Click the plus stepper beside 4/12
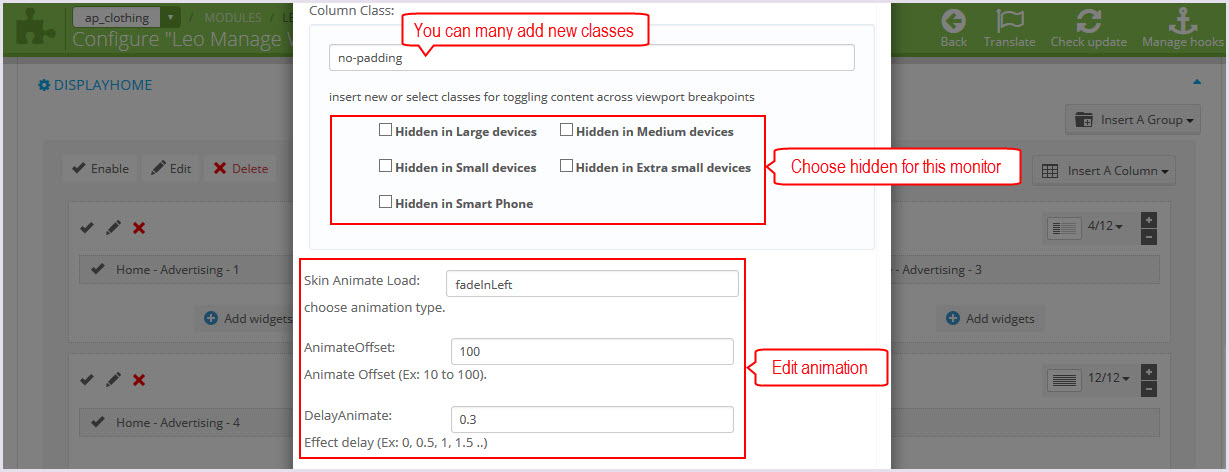Screen dimensions: 1229x472 [x=1149, y=220]
